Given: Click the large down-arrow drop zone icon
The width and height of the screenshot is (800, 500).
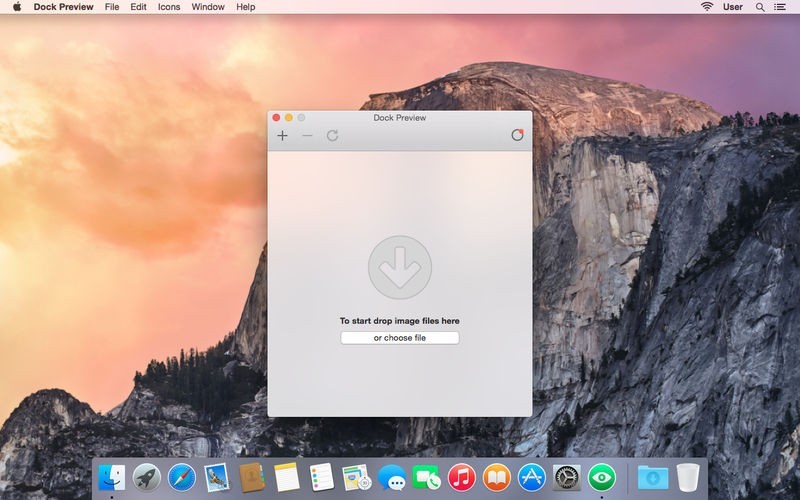Looking at the screenshot, I should tap(400, 267).
